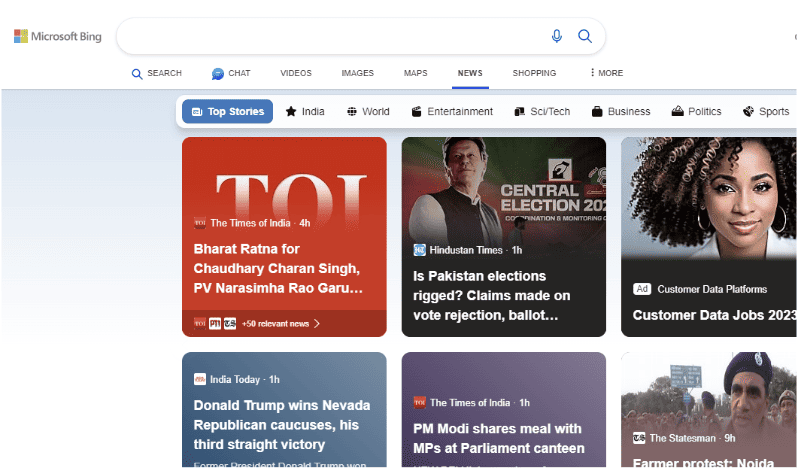Click the TOI source icon in relevant news row
The image size is (799, 468).
coord(200,324)
